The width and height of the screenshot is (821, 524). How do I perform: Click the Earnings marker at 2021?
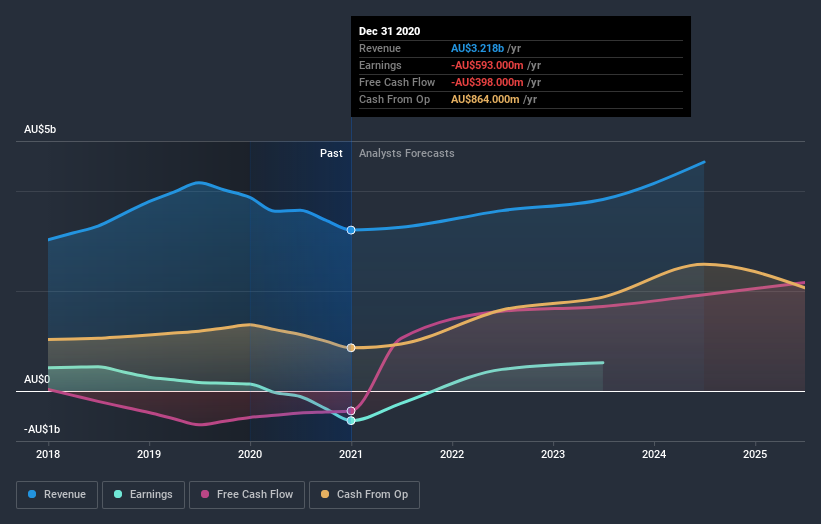[351, 421]
